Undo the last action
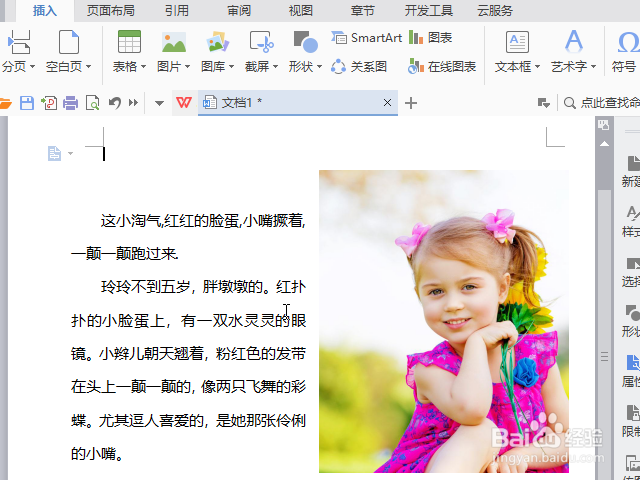640x480 pixels. click(x=115, y=103)
